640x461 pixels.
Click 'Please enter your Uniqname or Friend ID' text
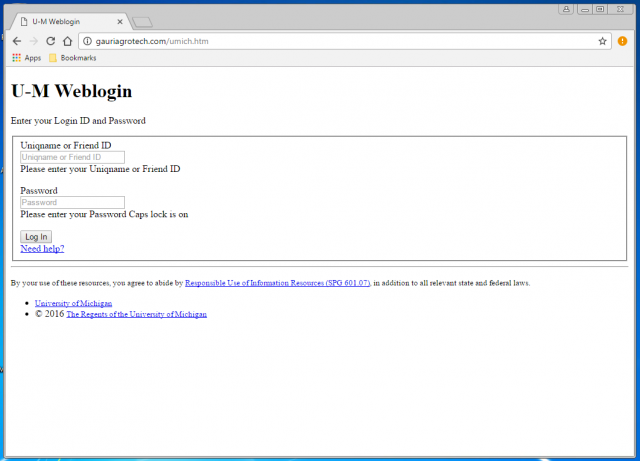[x=100, y=169]
